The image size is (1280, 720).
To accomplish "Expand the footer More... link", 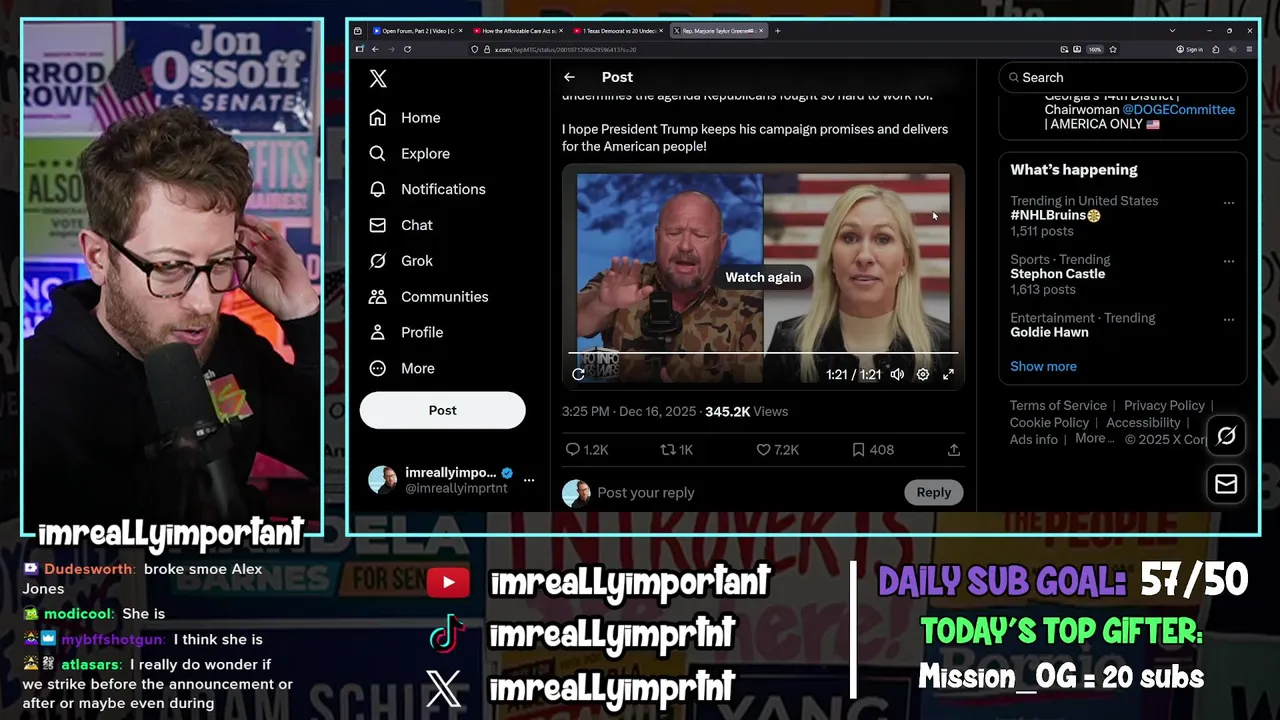I will [x=1095, y=439].
